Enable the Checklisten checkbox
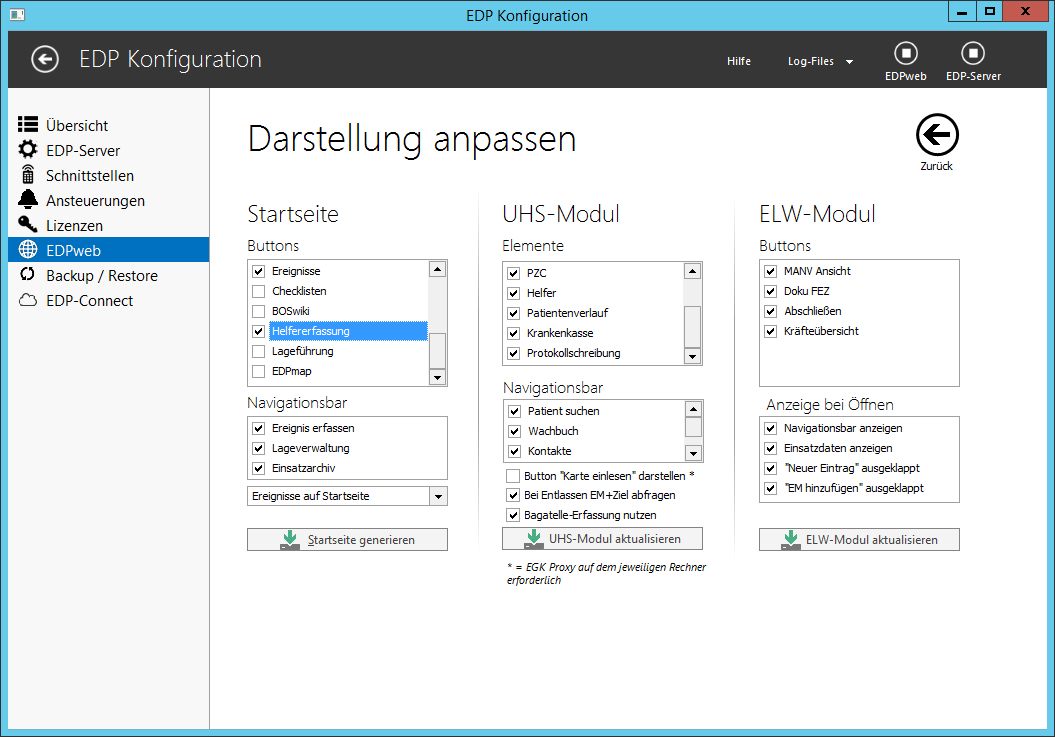 click(259, 291)
